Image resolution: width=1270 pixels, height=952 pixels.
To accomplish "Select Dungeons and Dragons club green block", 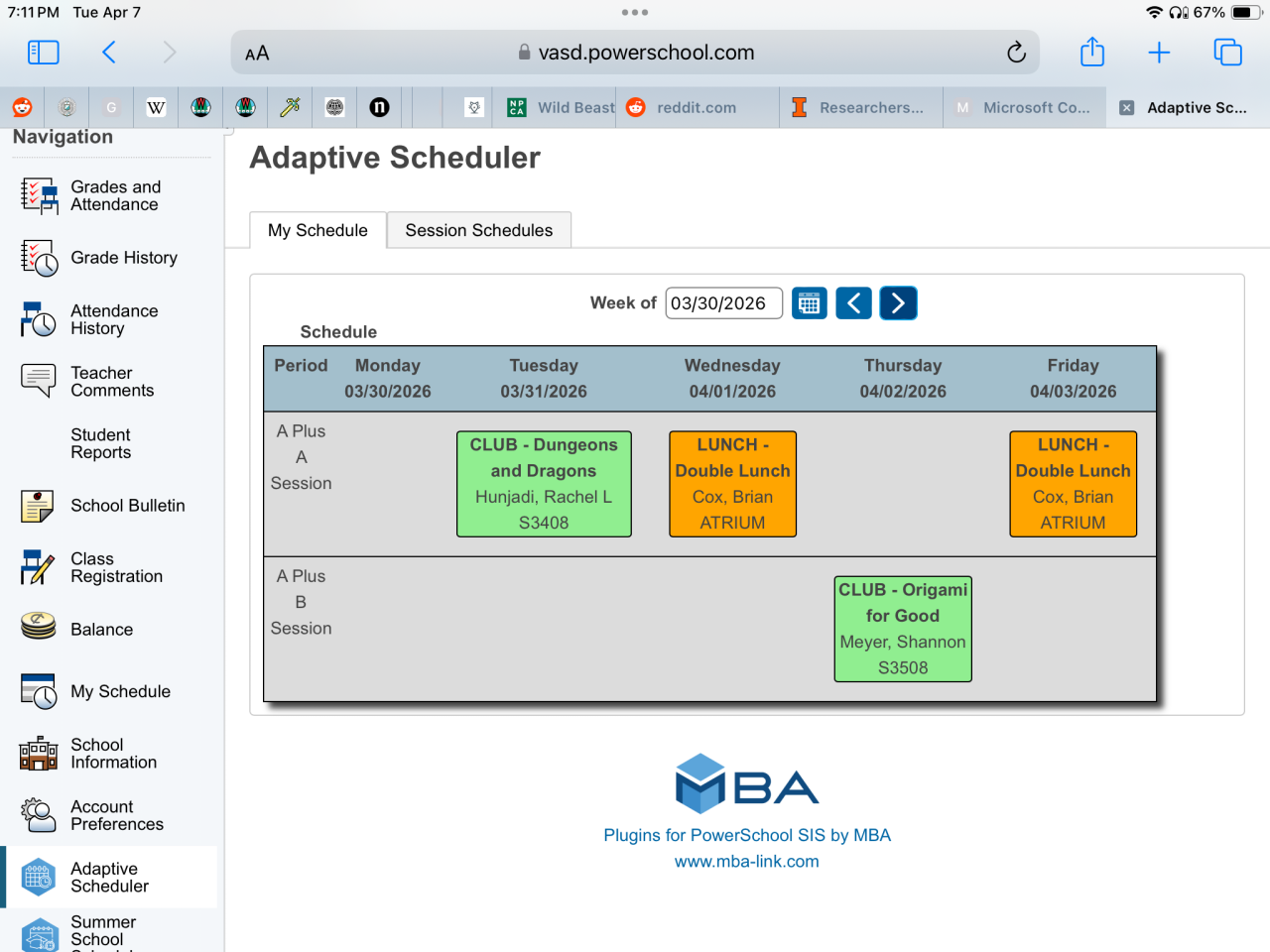I will [x=544, y=484].
